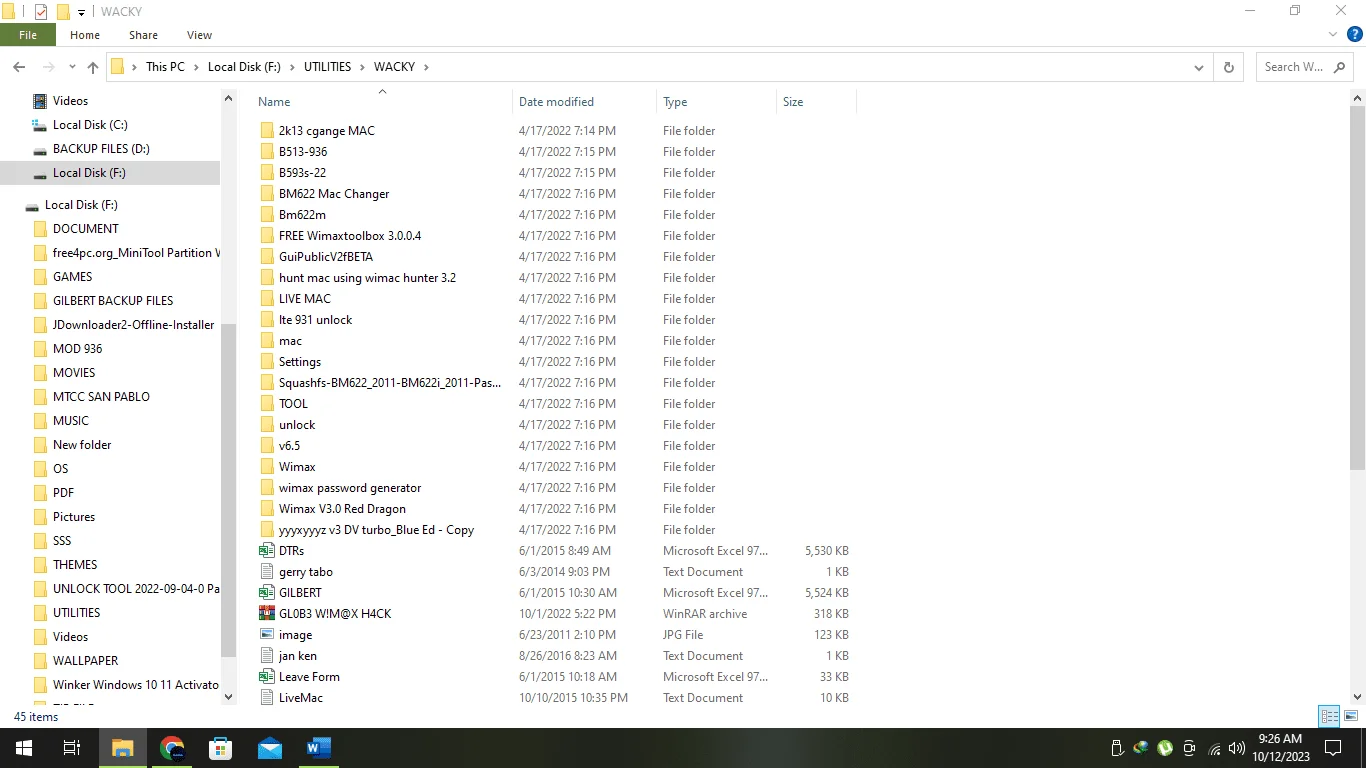Click the properties quick access icon

pos(41,12)
